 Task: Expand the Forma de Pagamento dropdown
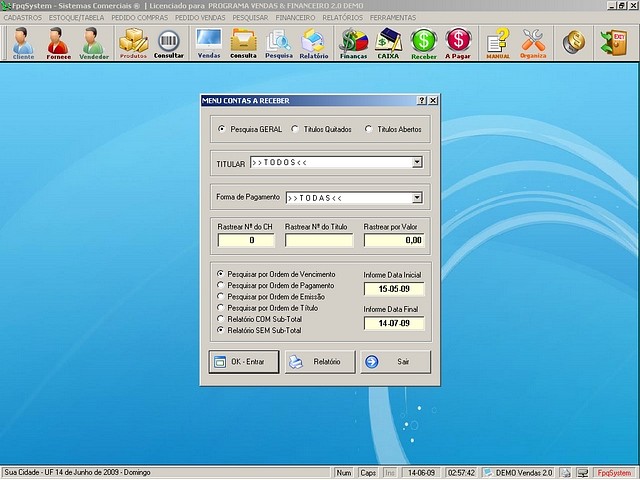(x=417, y=198)
